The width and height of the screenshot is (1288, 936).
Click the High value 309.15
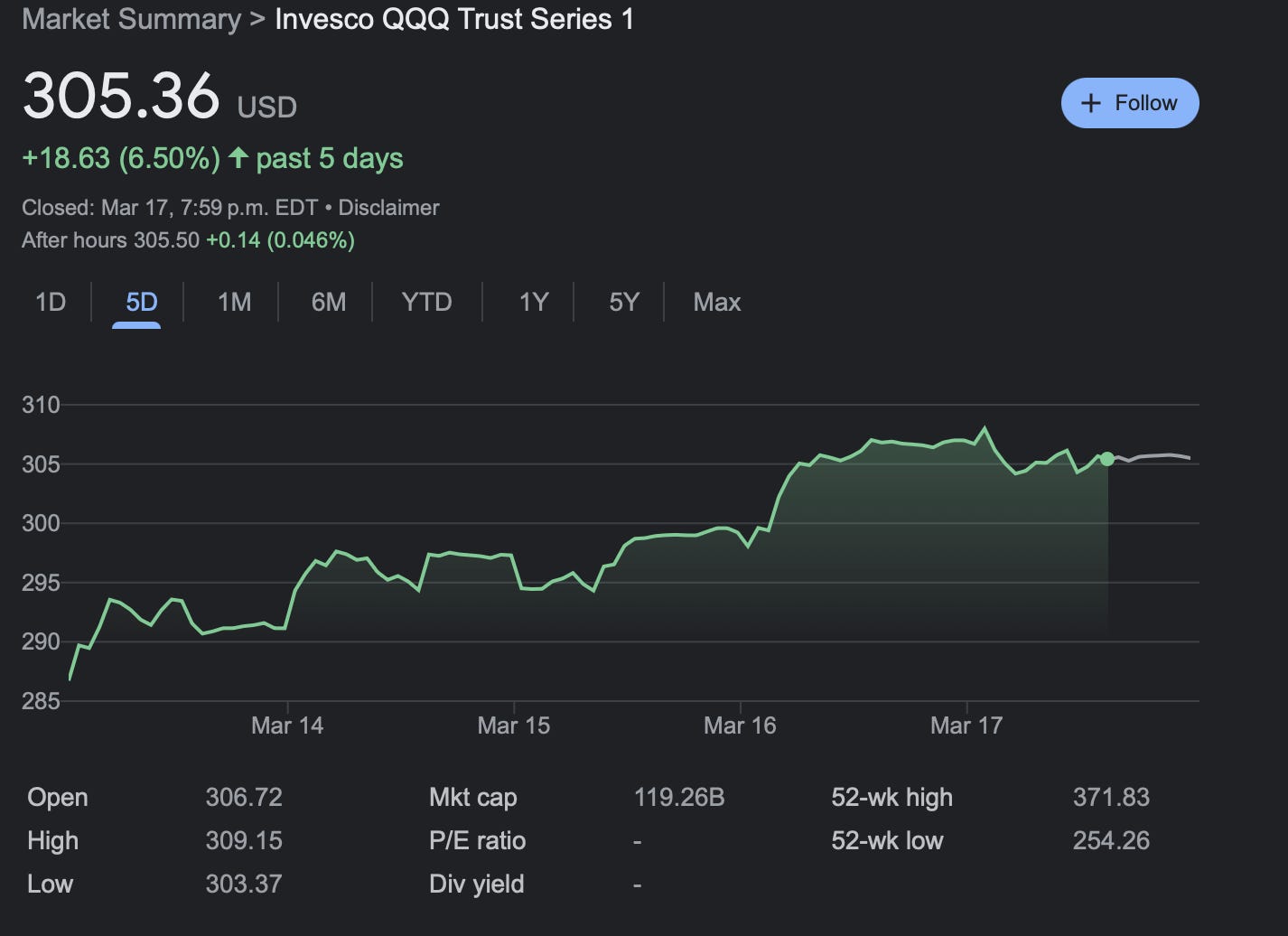(244, 841)
